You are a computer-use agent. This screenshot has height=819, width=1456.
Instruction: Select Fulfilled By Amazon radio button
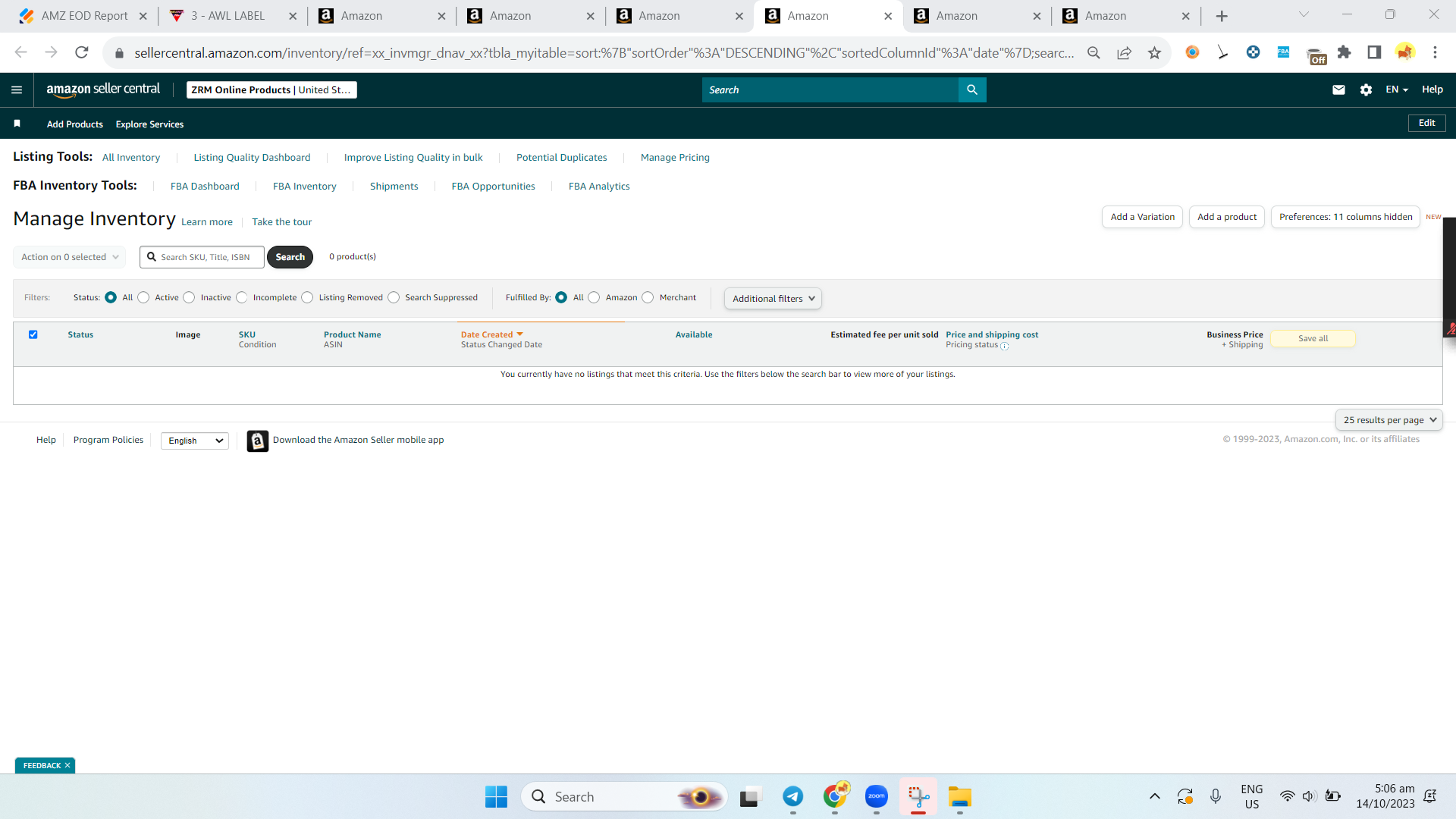click(x=594, y=297)
